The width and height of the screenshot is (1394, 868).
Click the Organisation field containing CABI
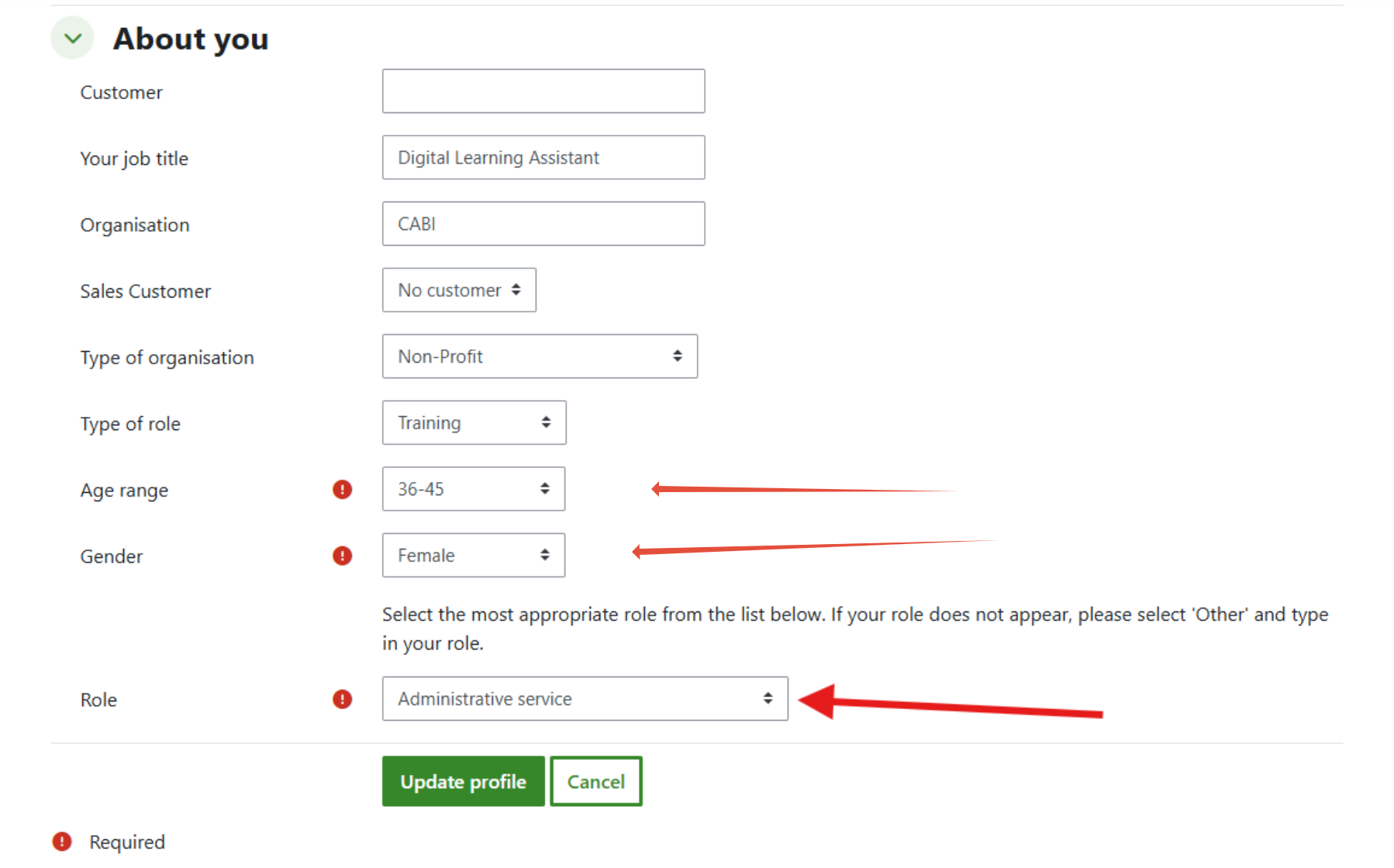pyautogui.click(x=543, y=224)
